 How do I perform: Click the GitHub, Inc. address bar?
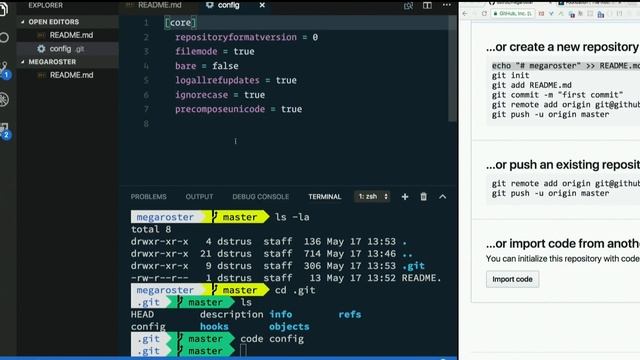pos(513,13)
